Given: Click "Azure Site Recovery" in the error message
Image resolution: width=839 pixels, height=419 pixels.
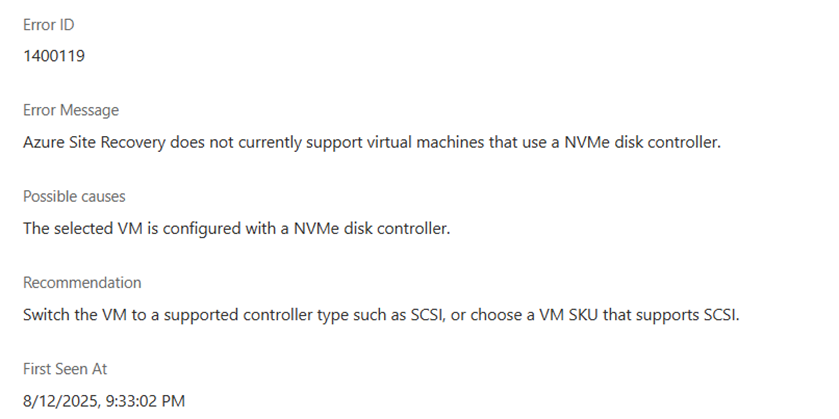Looking at the screenshot, I should (94, 143).
